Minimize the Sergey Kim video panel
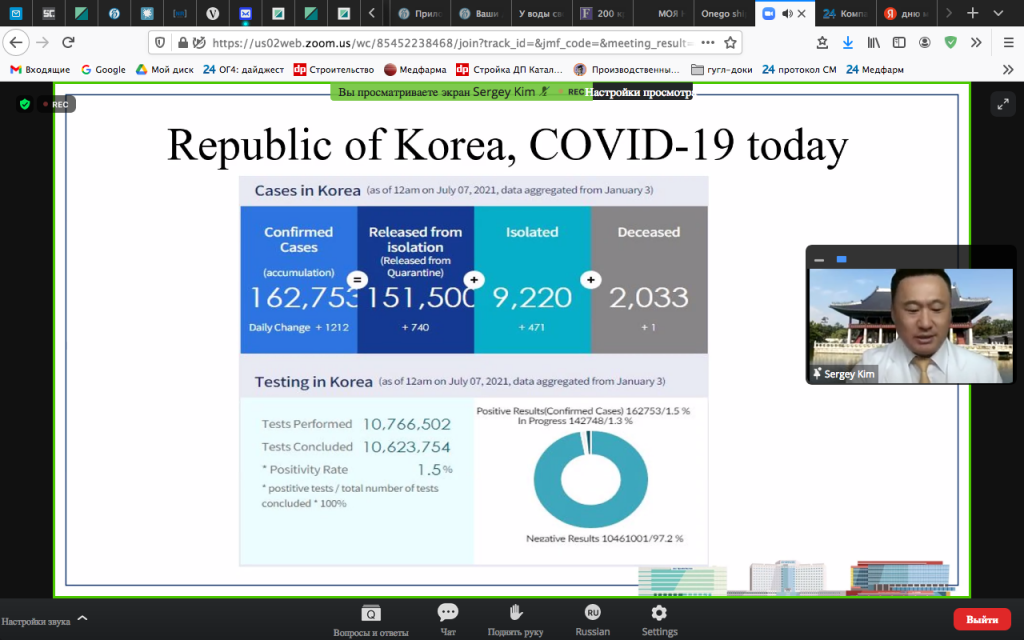 pyautogui.click(x=819, y=259)
